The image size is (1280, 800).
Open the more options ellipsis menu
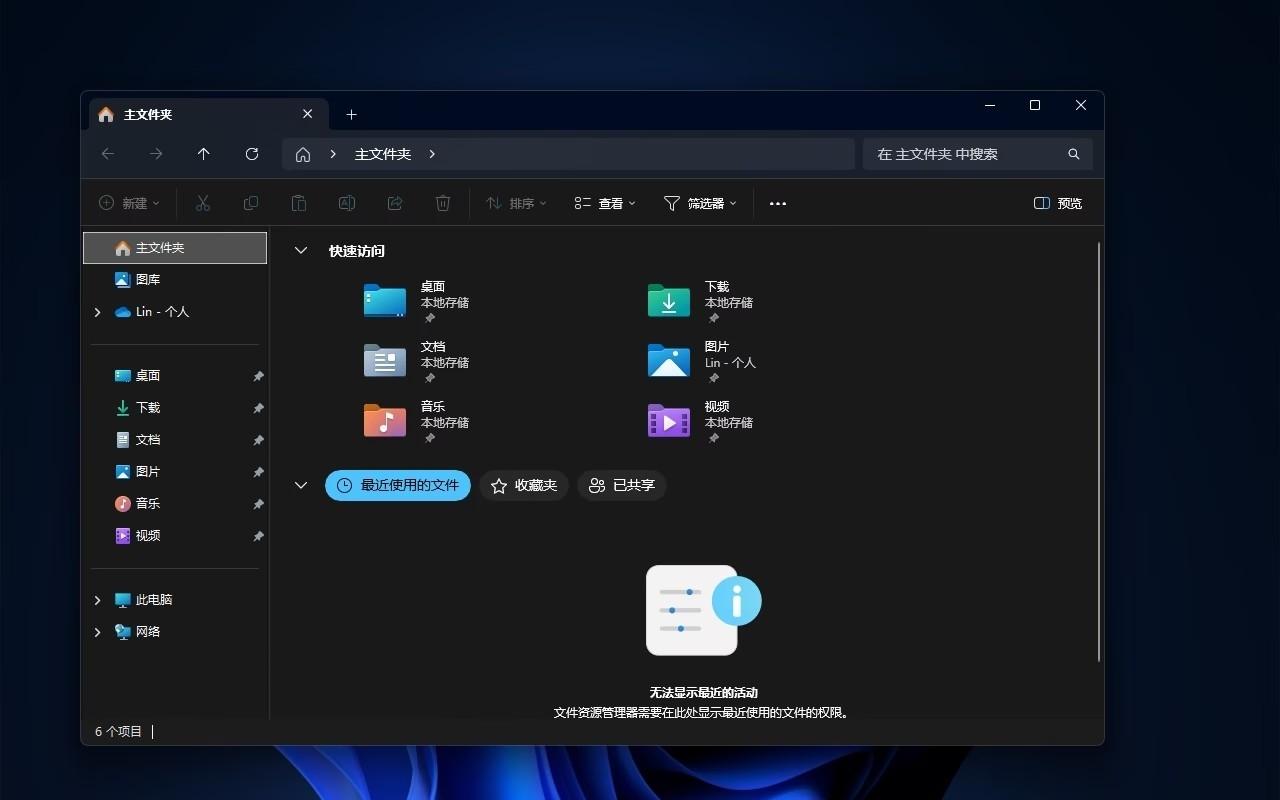click(778, 203)
